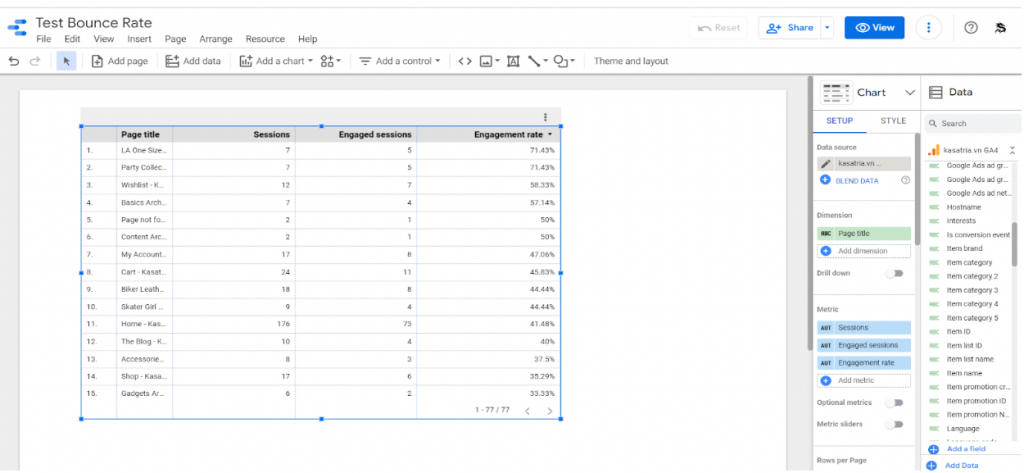Open the Add a control dropdown

click(400, 61)
